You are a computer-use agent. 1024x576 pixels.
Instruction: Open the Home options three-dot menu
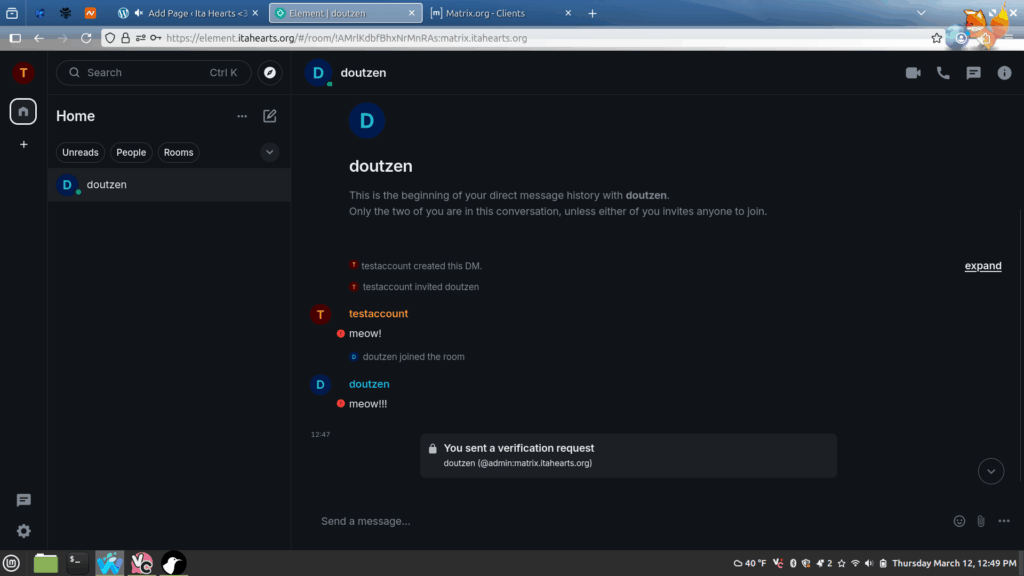click(242, 116)
